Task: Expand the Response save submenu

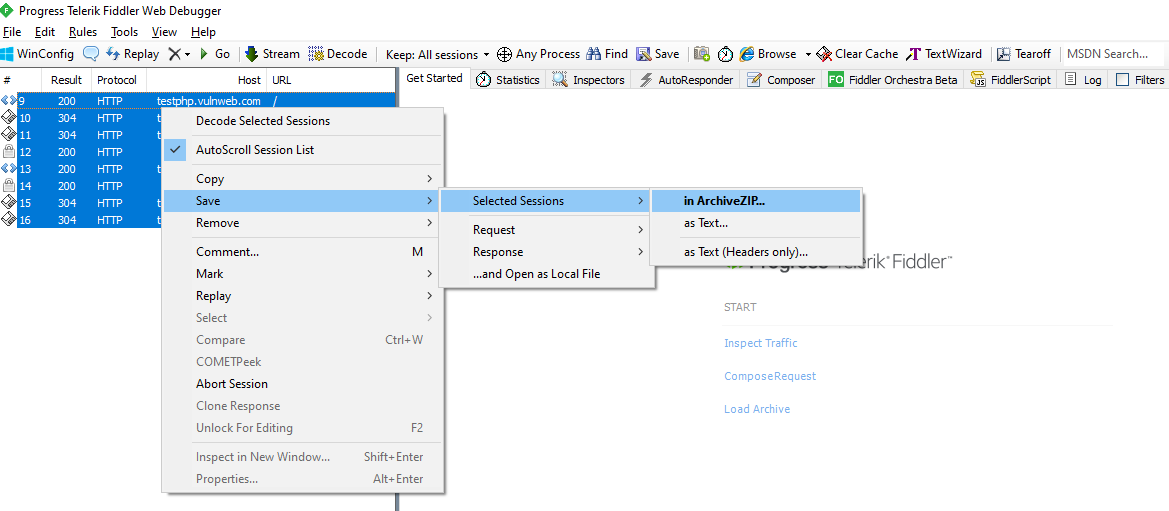Action: pyautogui.click(x=546, y=252)
